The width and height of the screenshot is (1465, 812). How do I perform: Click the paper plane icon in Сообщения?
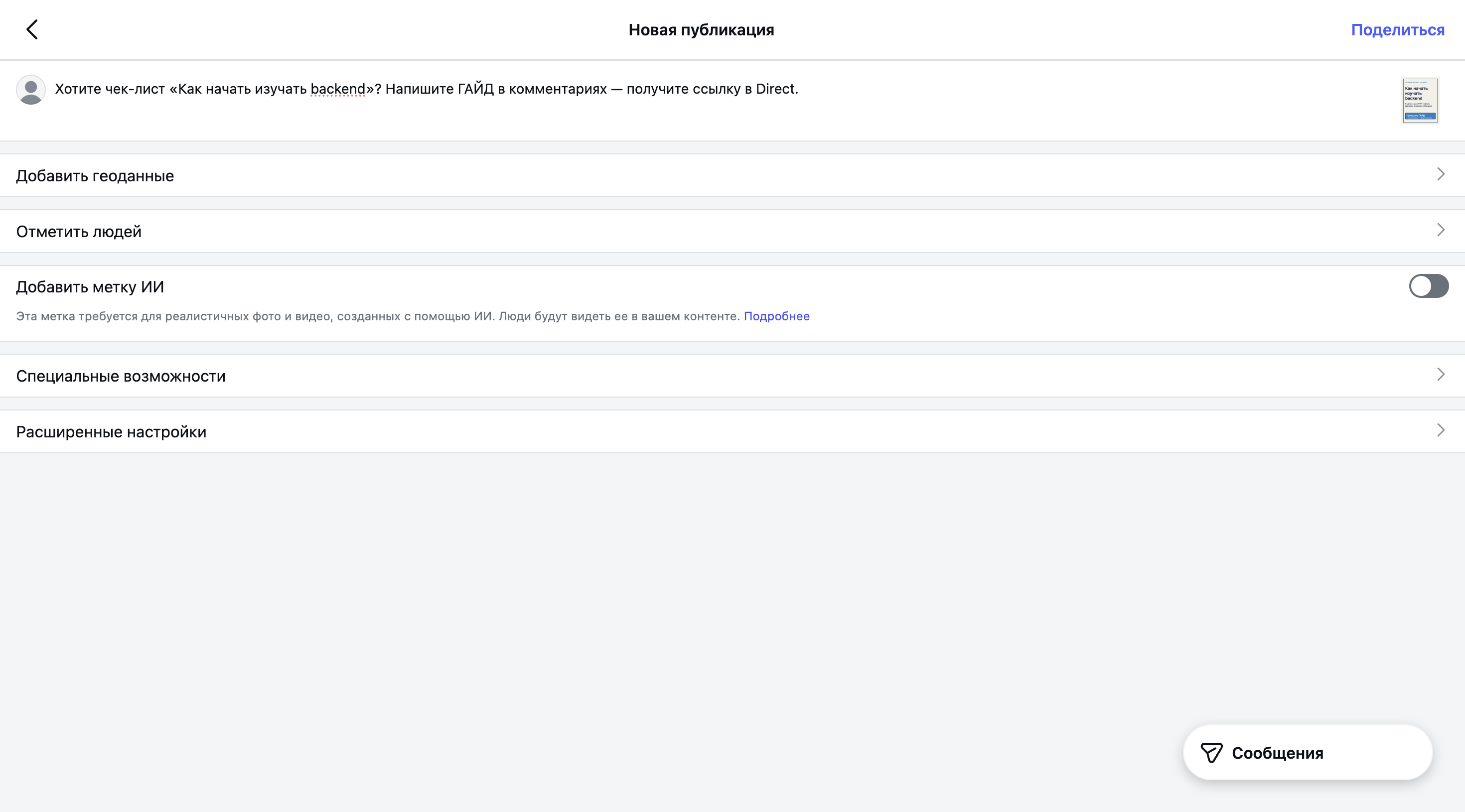[x=1211, y=753]
